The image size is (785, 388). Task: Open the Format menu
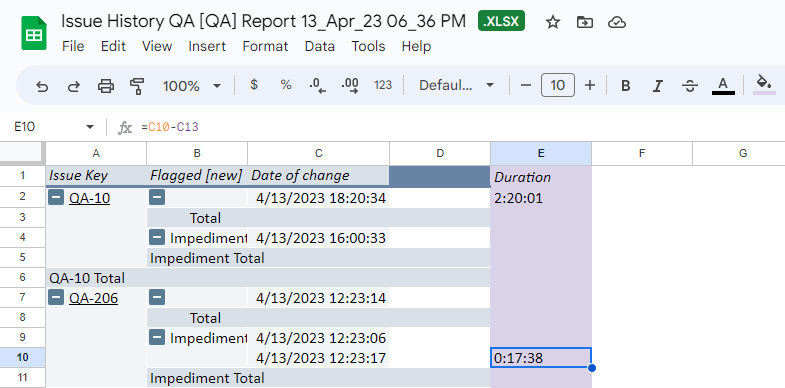[265, 46]
